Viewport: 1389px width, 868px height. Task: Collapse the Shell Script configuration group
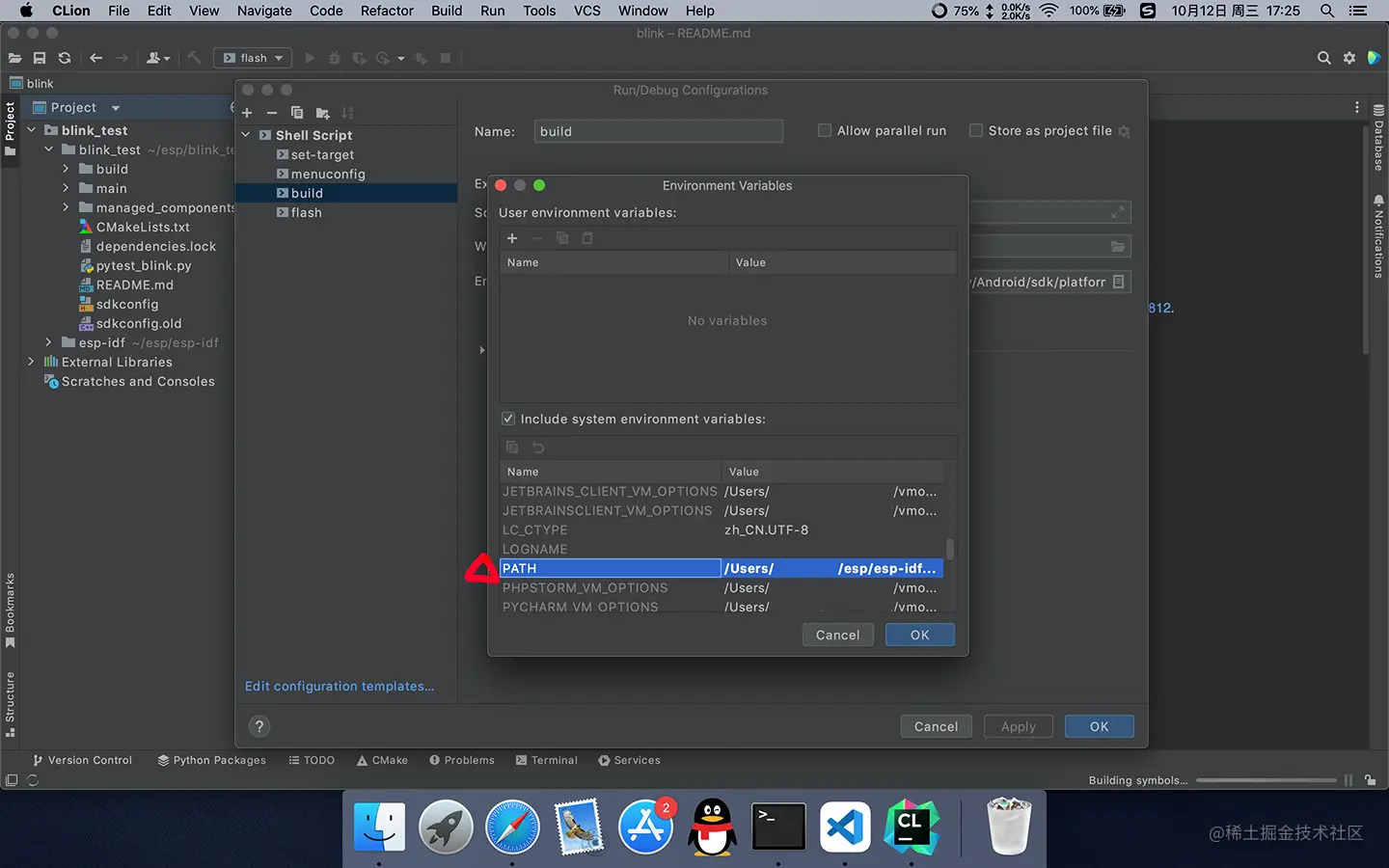pyautogui.click(x=246, y=135)
